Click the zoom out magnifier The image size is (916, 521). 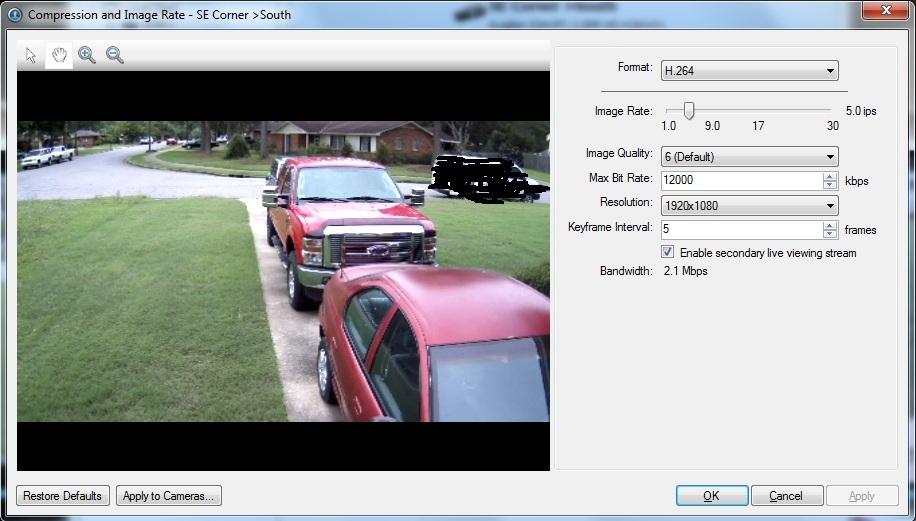[x=115, y=56]
